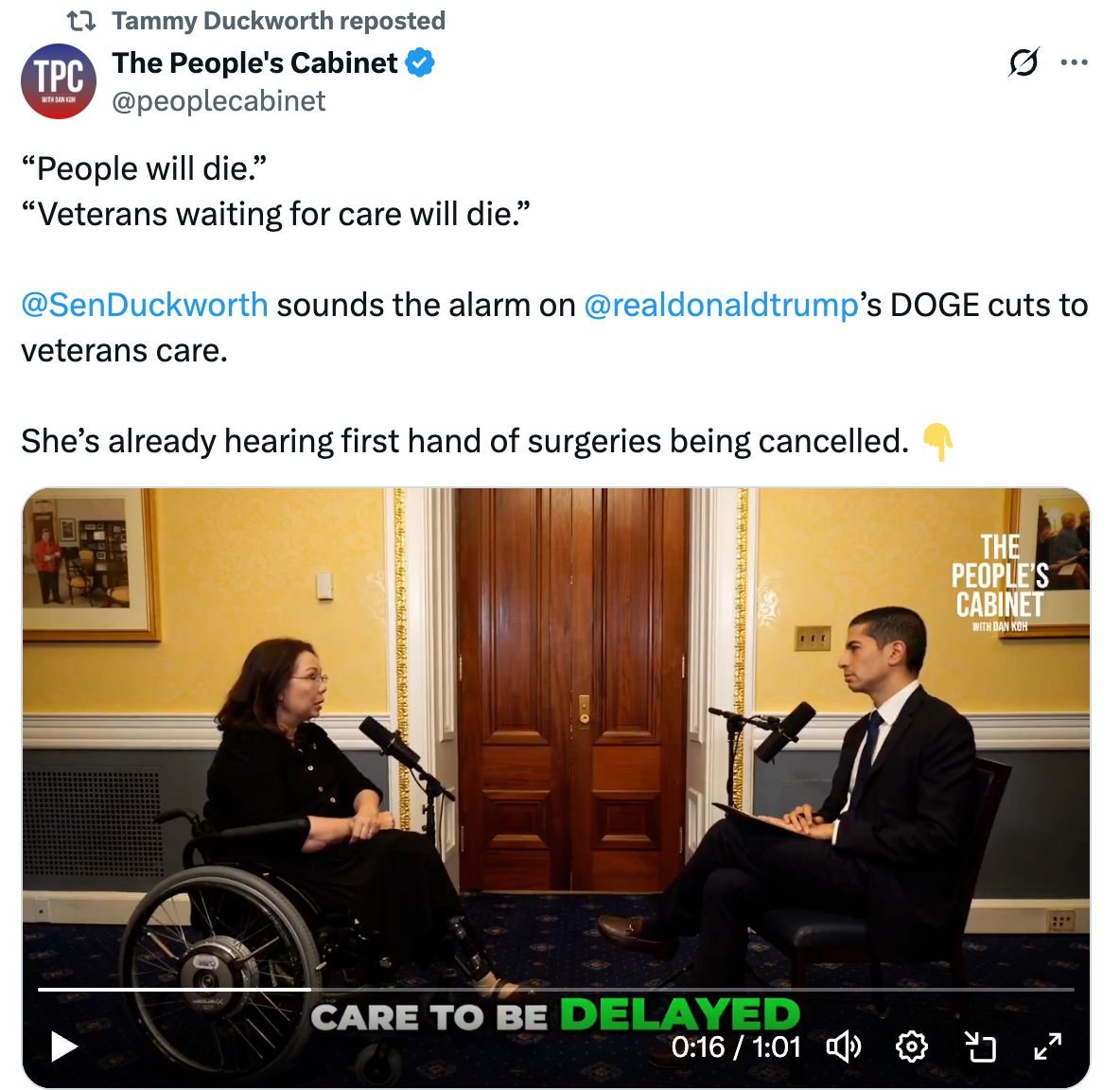1120x1090 pixels.
Task: Click the picture-in-picture icon on the video
Action: coord(980,1047)
